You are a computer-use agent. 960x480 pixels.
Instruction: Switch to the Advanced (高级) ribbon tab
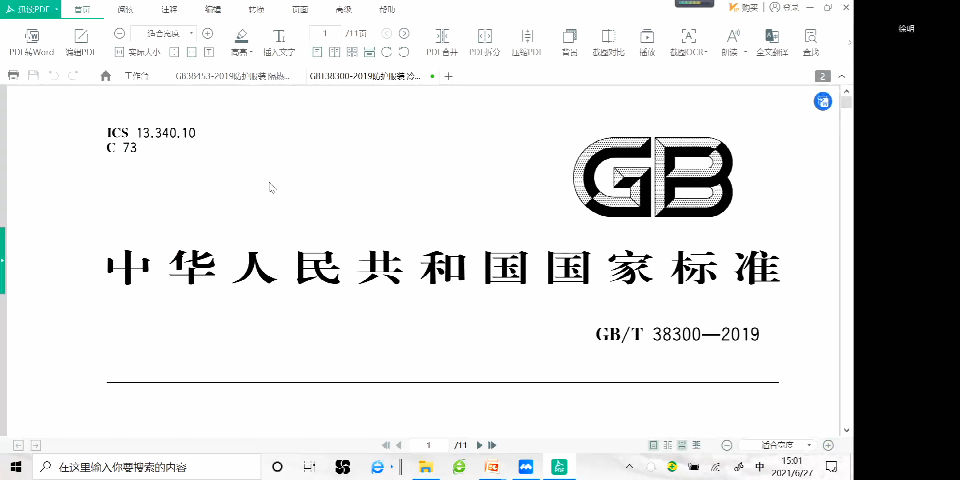point(343,9)
